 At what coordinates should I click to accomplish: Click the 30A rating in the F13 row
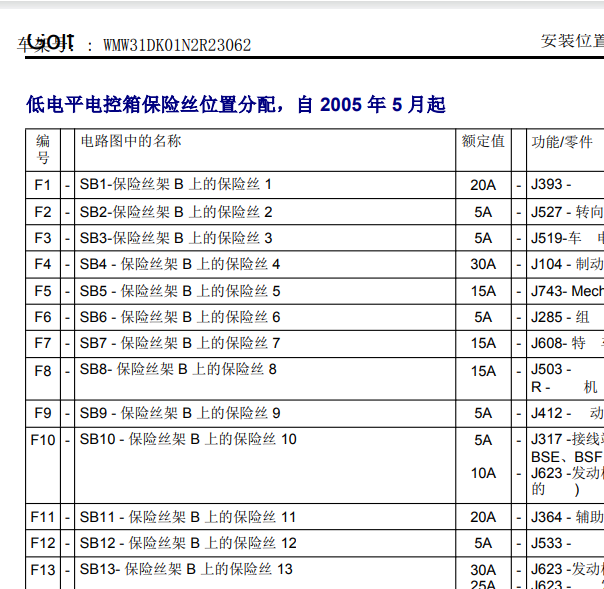483,570
